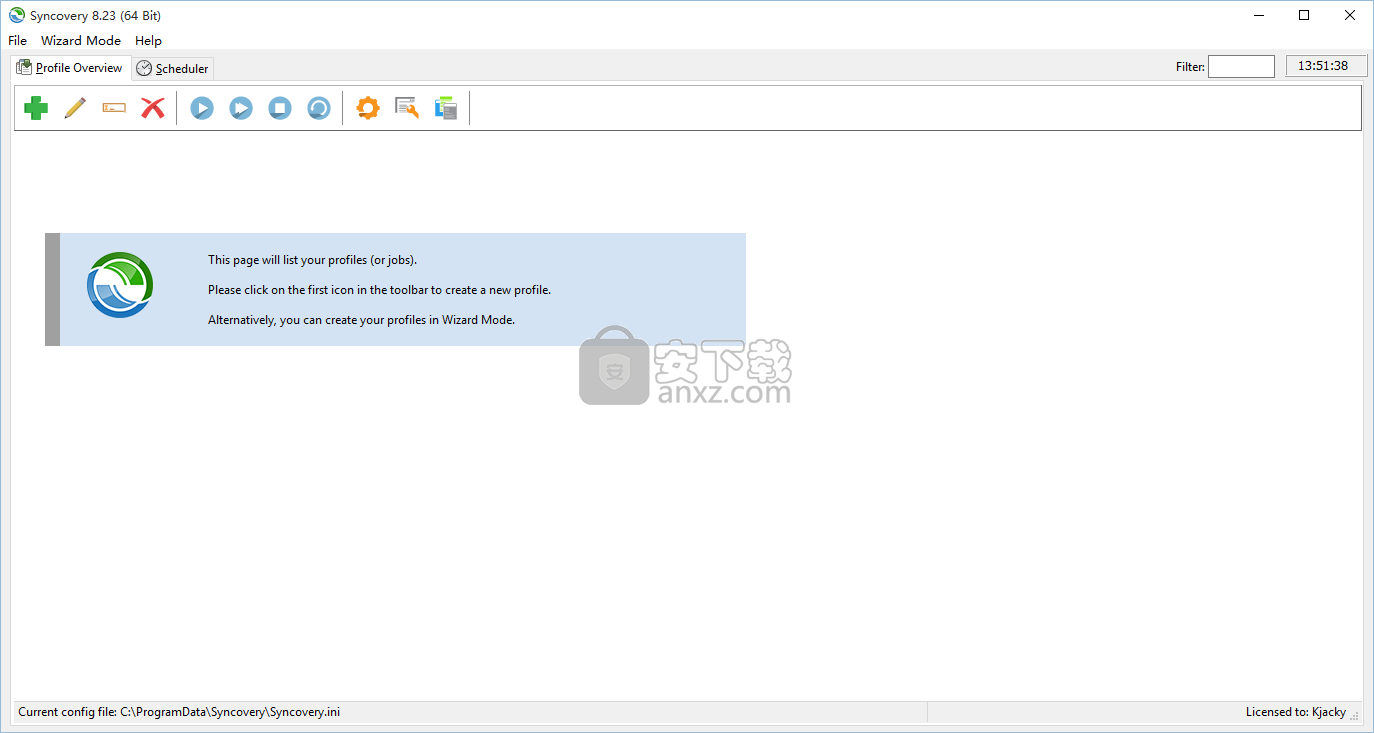Close the Syncovery window
This screenshot has width=1374, height=733.
click(1350, 15)
